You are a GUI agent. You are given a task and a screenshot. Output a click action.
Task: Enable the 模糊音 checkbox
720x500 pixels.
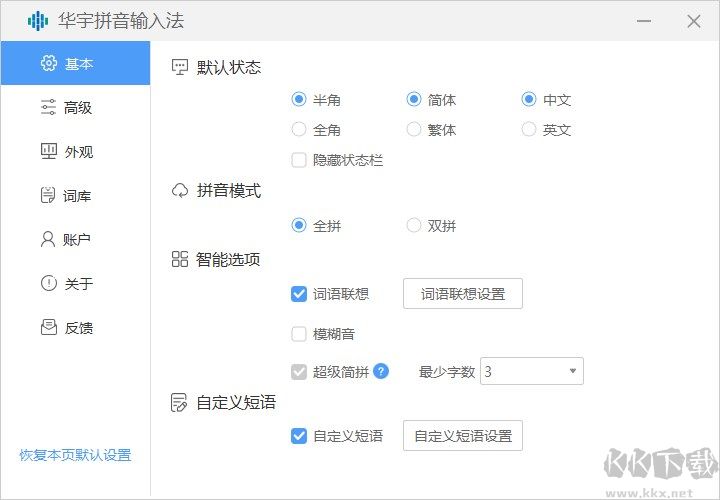(299, 334)
